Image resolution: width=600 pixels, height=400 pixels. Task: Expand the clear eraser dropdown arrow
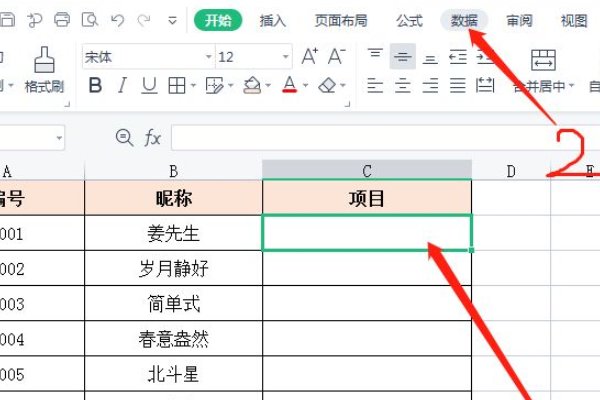[x=343, y=85]
